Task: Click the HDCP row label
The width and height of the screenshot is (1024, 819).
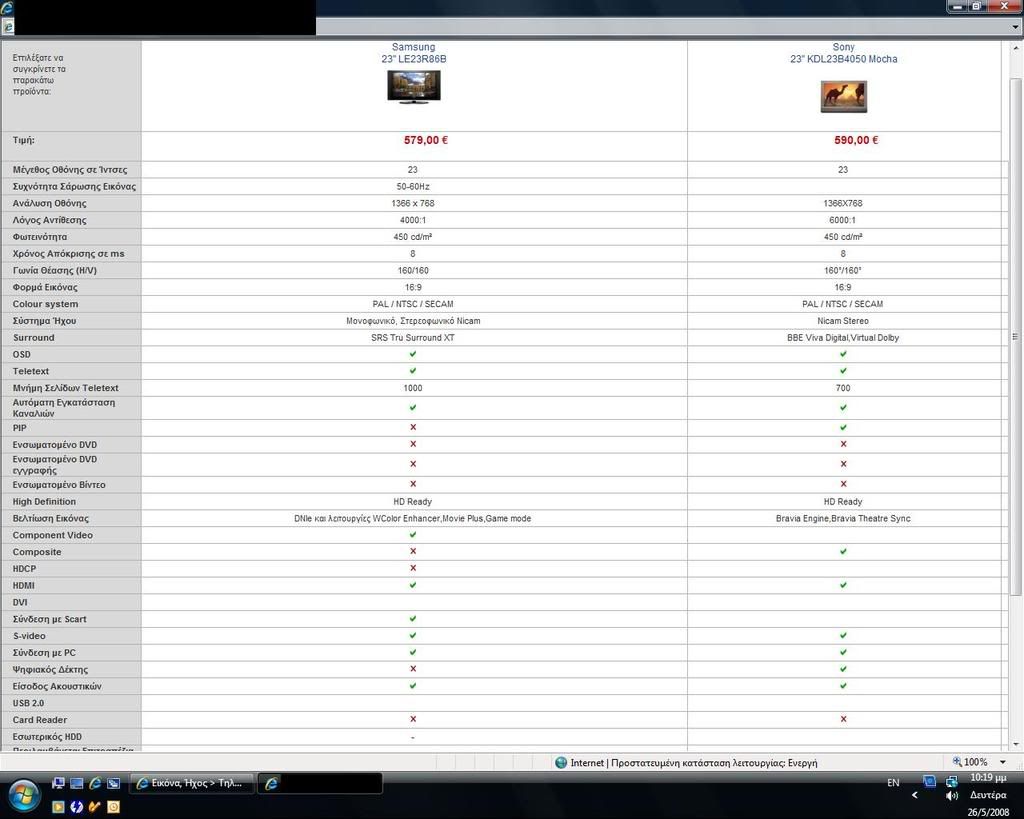Action: coord(24,569)
